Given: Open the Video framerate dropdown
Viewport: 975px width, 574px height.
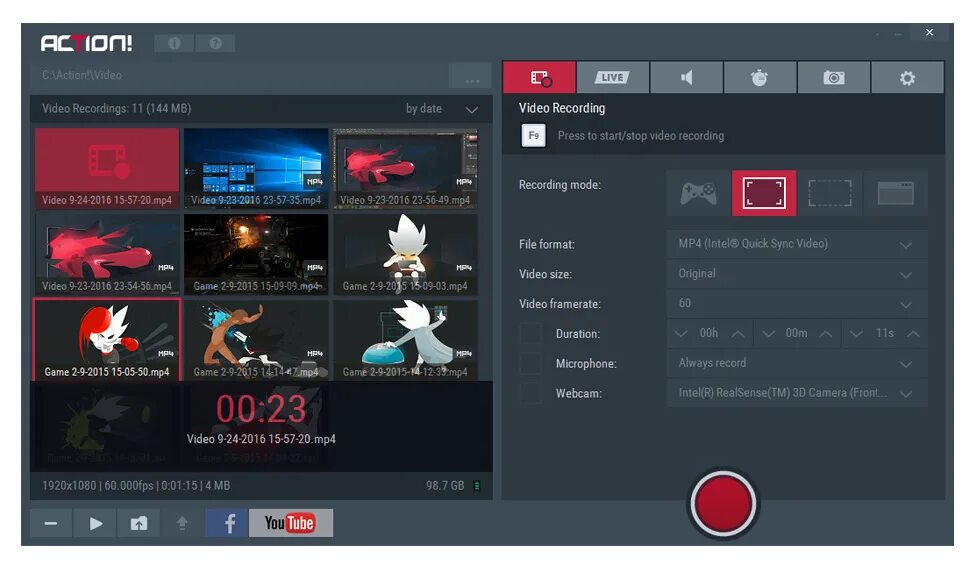Looking at the screenshot, I should pyautogui.click(x=797, y=303).
